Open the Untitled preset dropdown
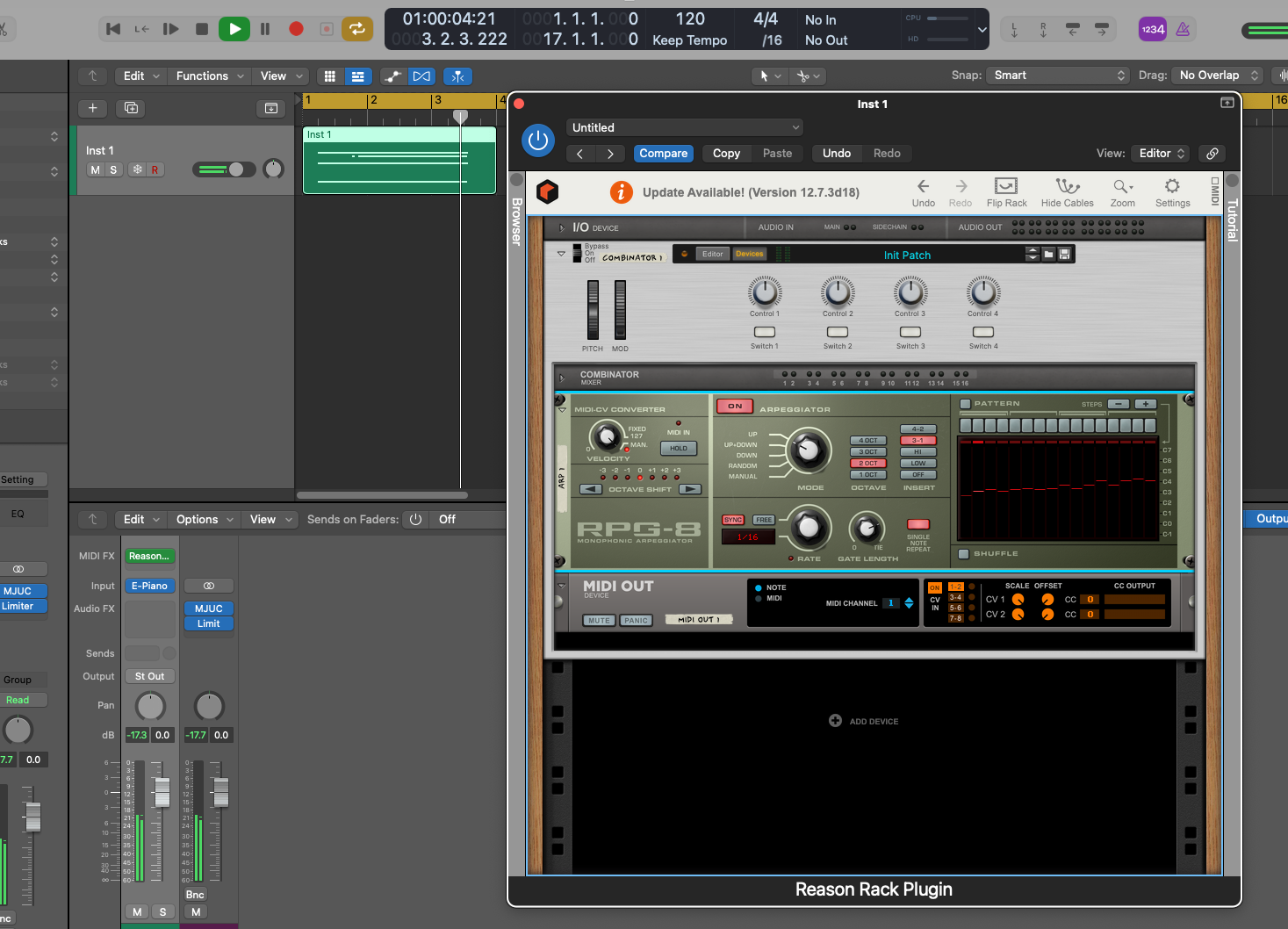This screenshot has width=1288, height=929. point(684,128)
